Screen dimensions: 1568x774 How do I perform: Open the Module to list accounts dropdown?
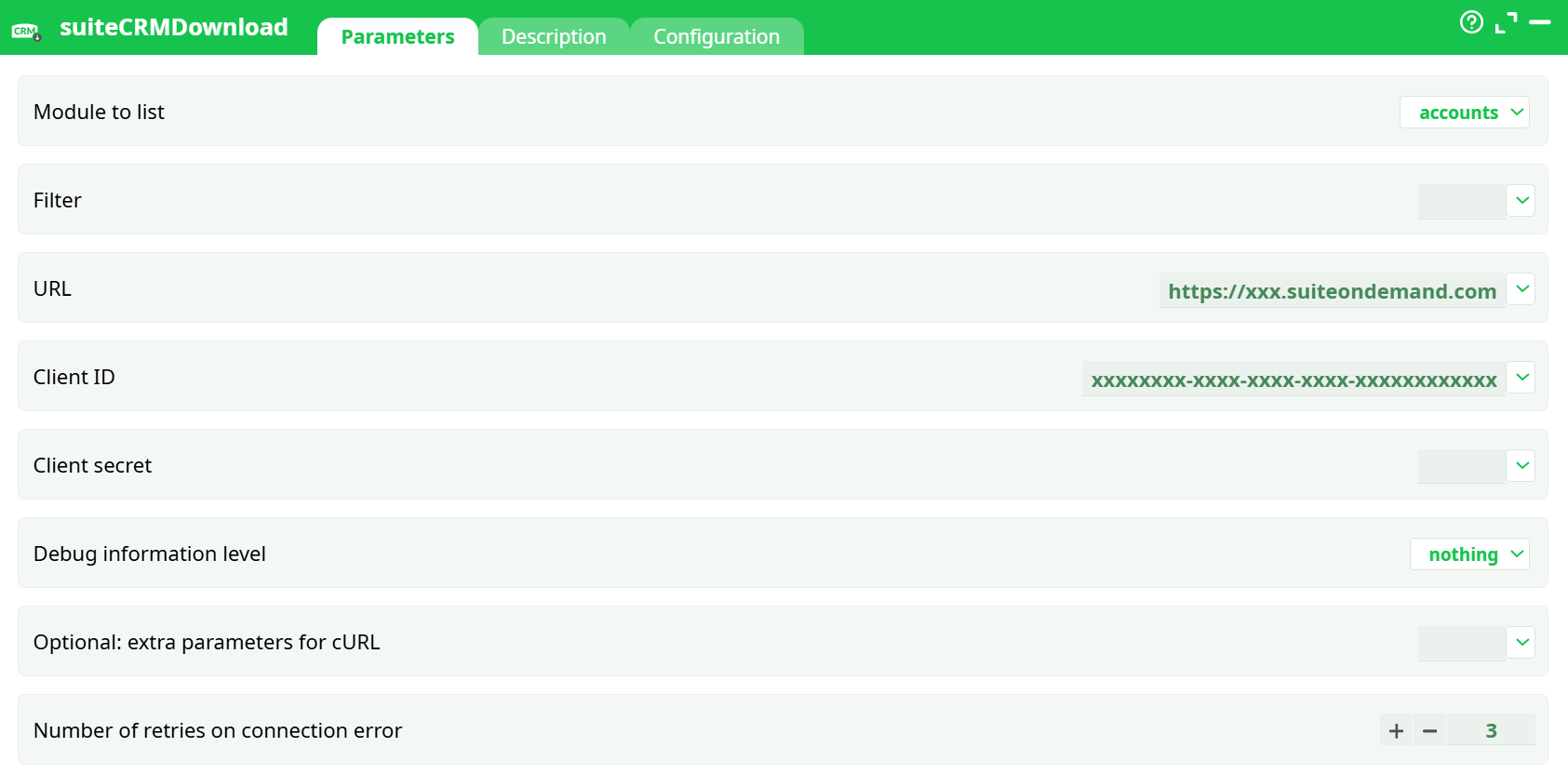tap(1464, 113)
